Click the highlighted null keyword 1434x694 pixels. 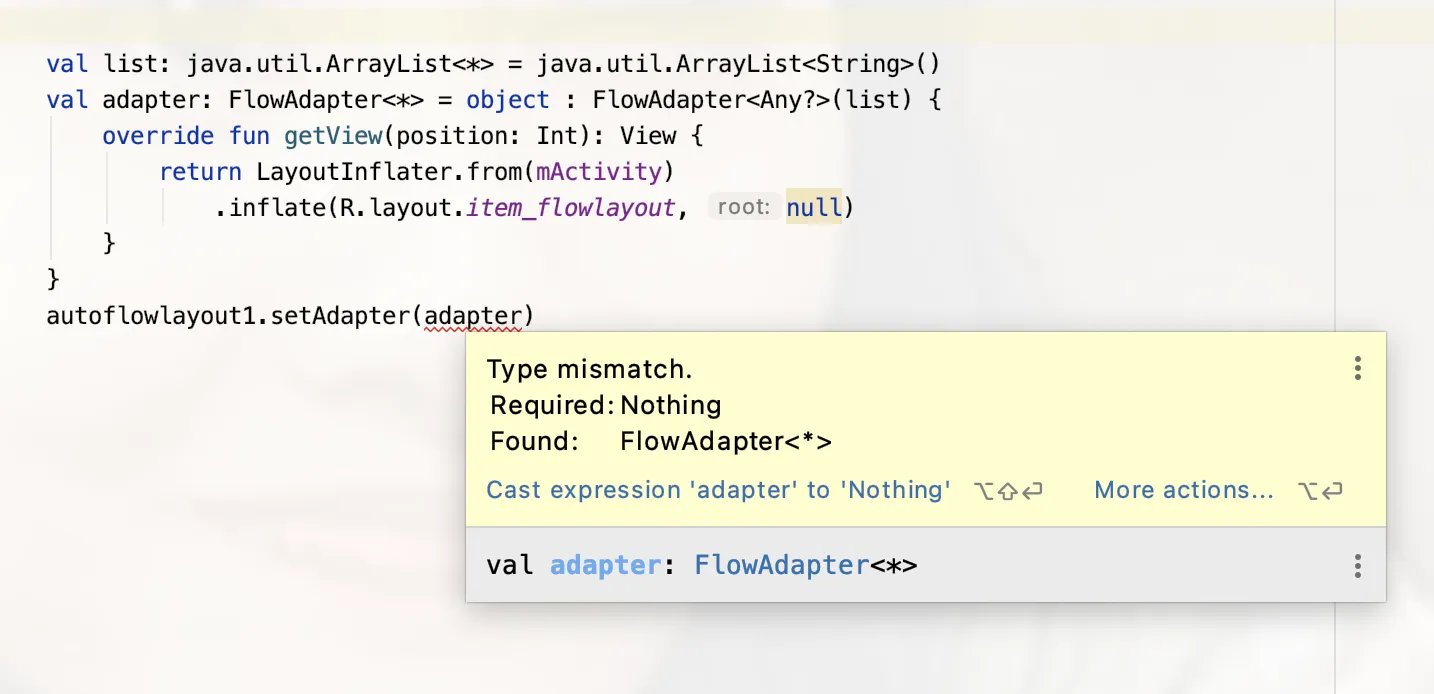(813, 208)
